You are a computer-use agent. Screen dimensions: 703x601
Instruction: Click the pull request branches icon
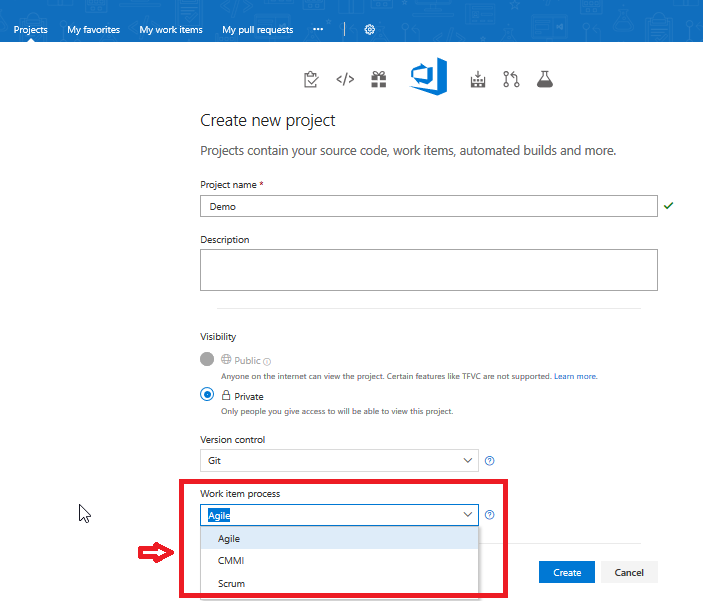511,80
